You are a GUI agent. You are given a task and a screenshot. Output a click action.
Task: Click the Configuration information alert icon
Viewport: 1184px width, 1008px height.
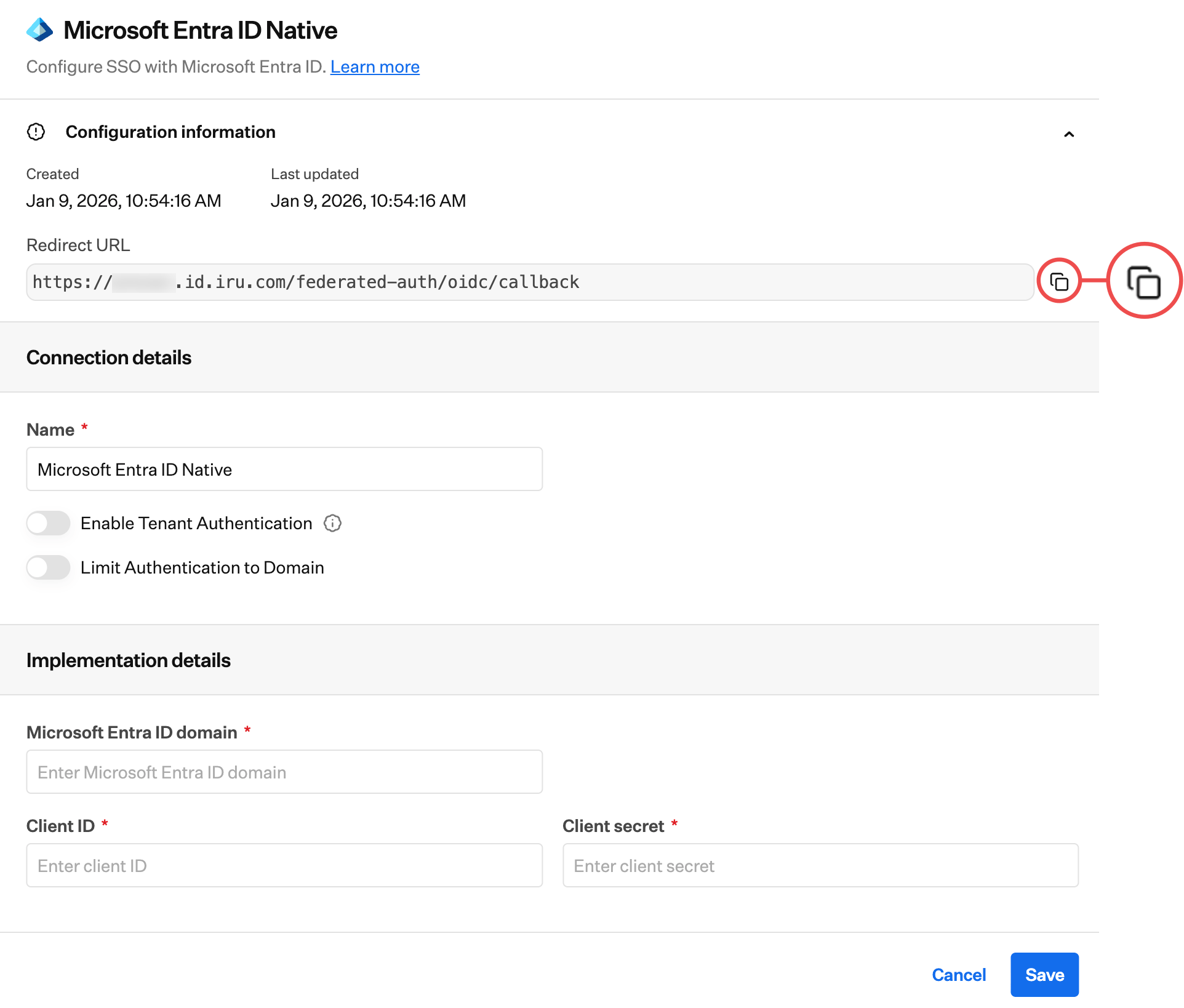pyautogui.click(x=36, y=132)
